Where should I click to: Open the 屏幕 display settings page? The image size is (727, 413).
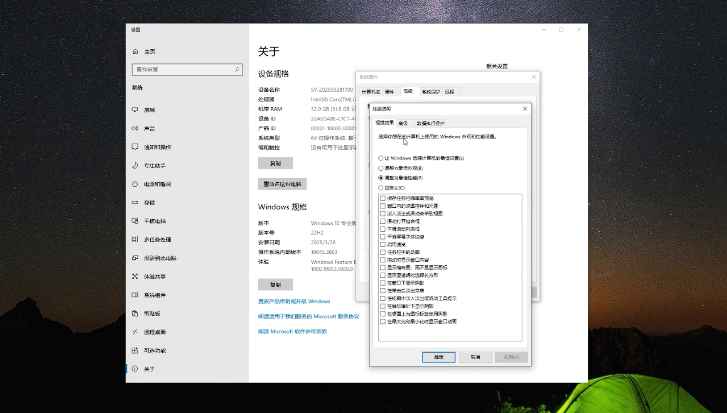(x=149, y=110)
